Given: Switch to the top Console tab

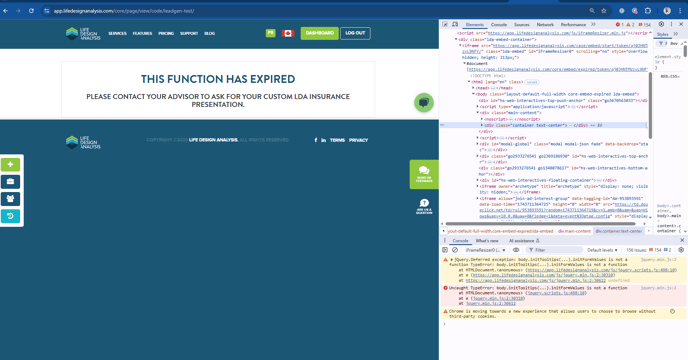Looking at the screenshot, I should coord(499,25).
